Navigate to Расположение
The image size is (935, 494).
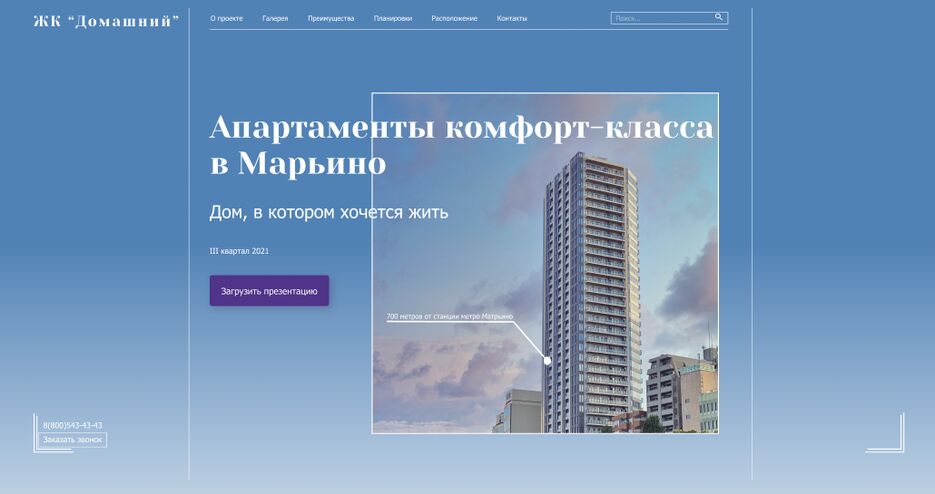click(x=454, y=18)
